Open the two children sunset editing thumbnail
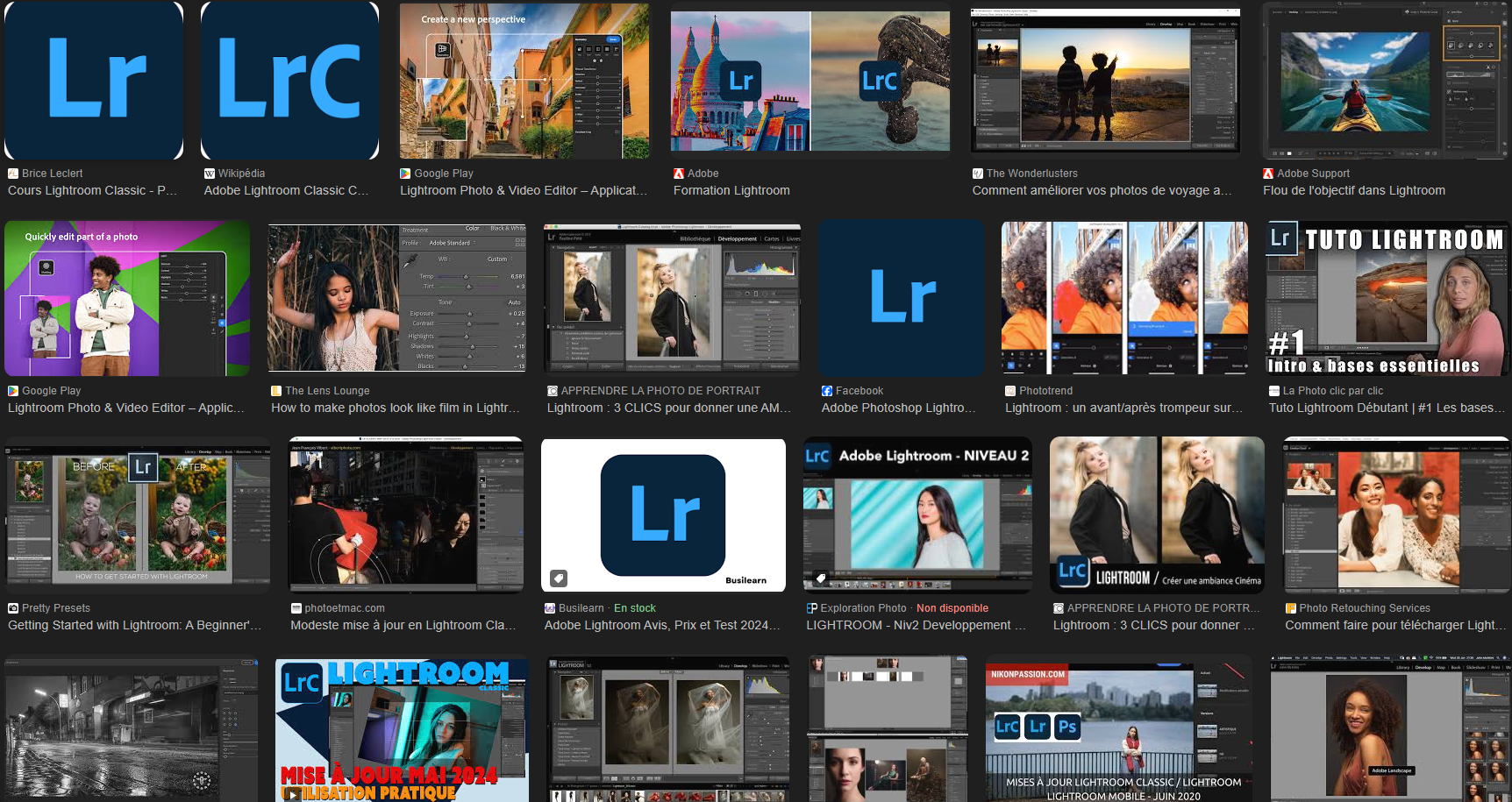1512x802 pixels. tap(1105, 81)
